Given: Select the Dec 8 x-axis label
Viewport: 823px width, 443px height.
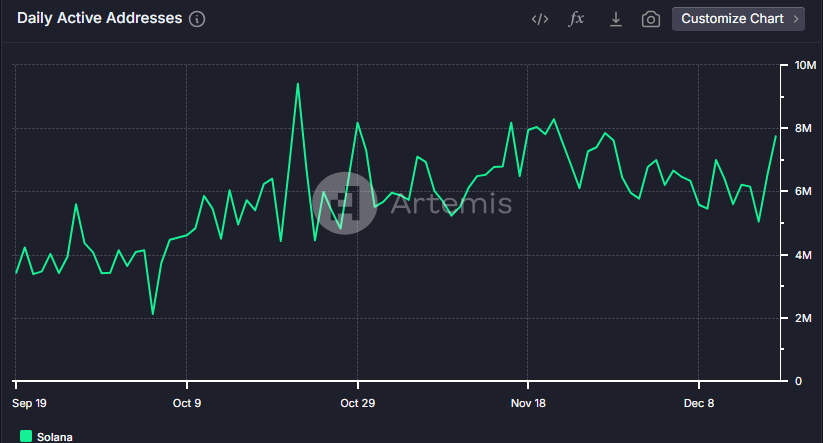Looking at the screenshot, I should point(699,403).
